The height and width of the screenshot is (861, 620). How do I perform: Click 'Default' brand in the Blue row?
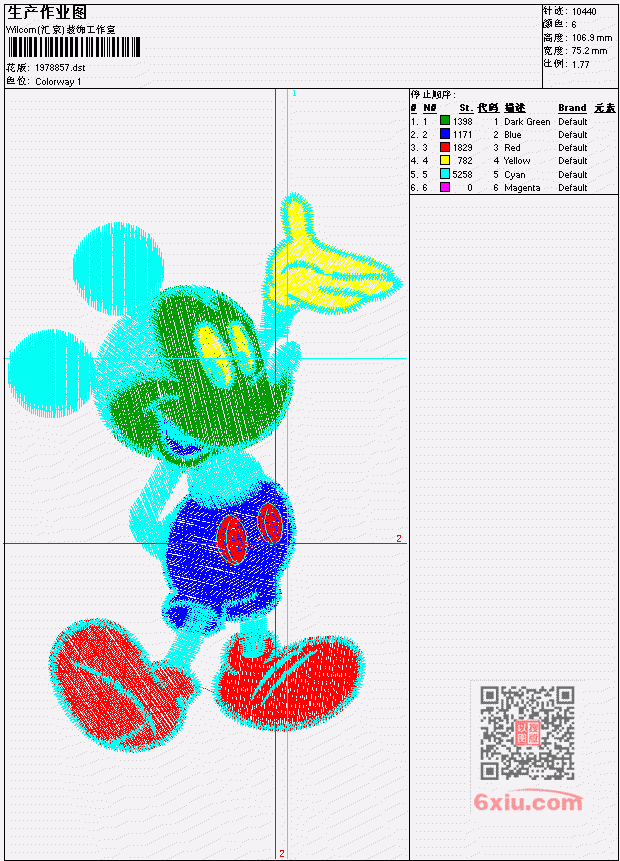click(x=573, y=135)
